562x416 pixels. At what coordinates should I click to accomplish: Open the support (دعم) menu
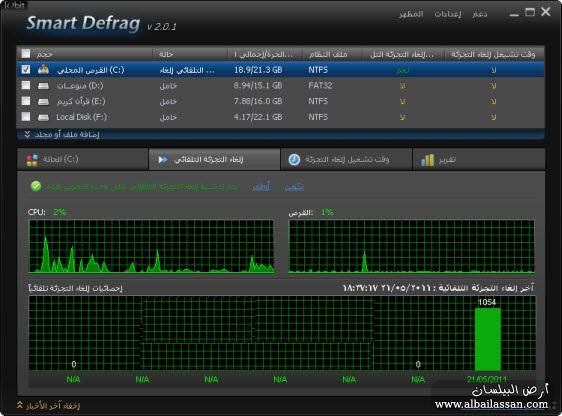[x=480, y=14]
